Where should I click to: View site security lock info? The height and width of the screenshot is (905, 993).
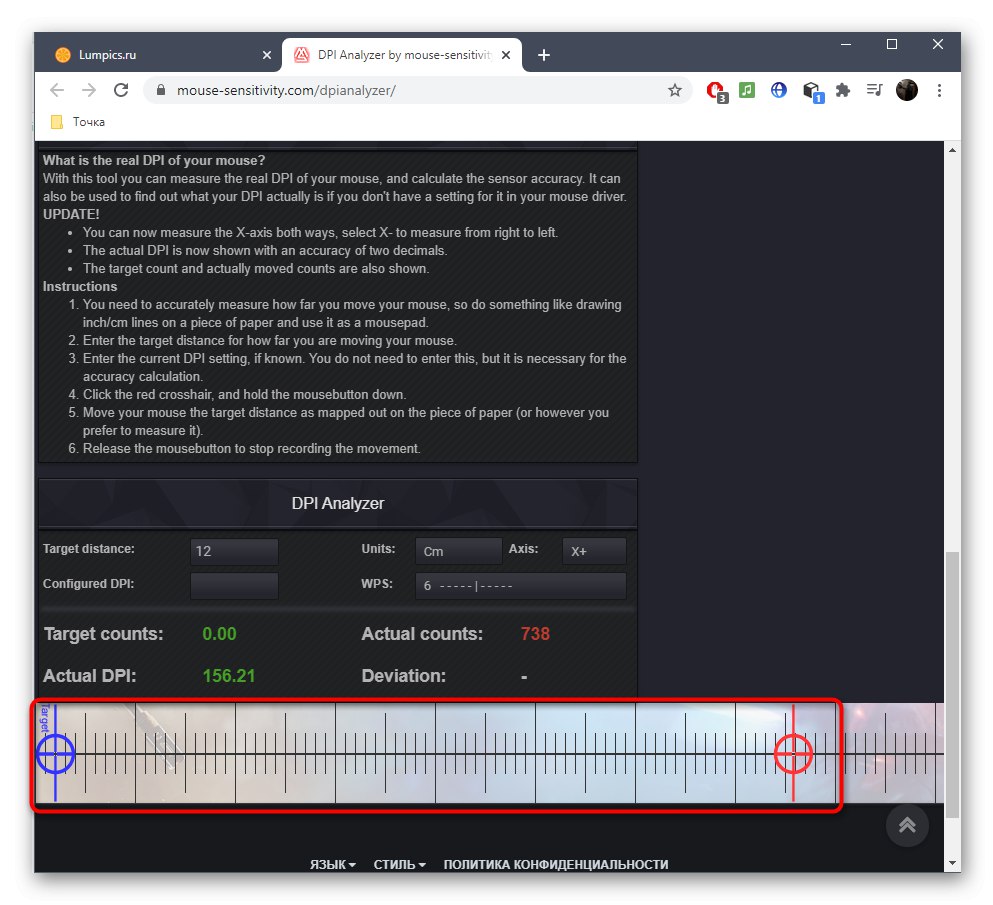tap(161, 90)
